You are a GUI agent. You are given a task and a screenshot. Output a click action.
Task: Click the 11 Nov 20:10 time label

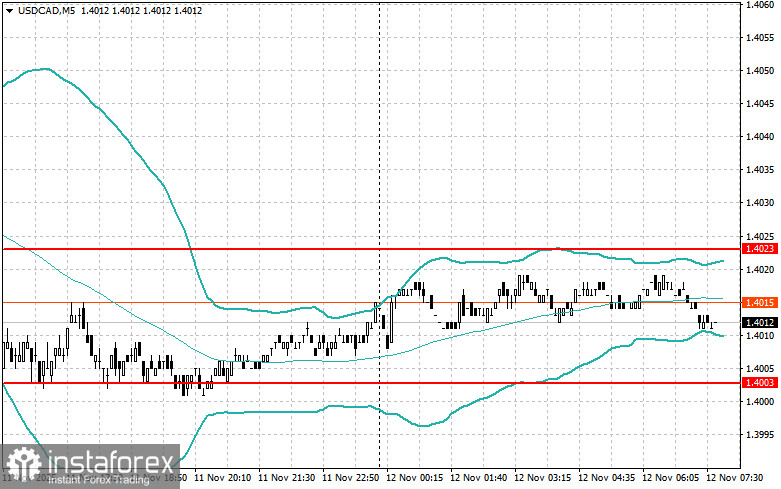tap(223, 478)
